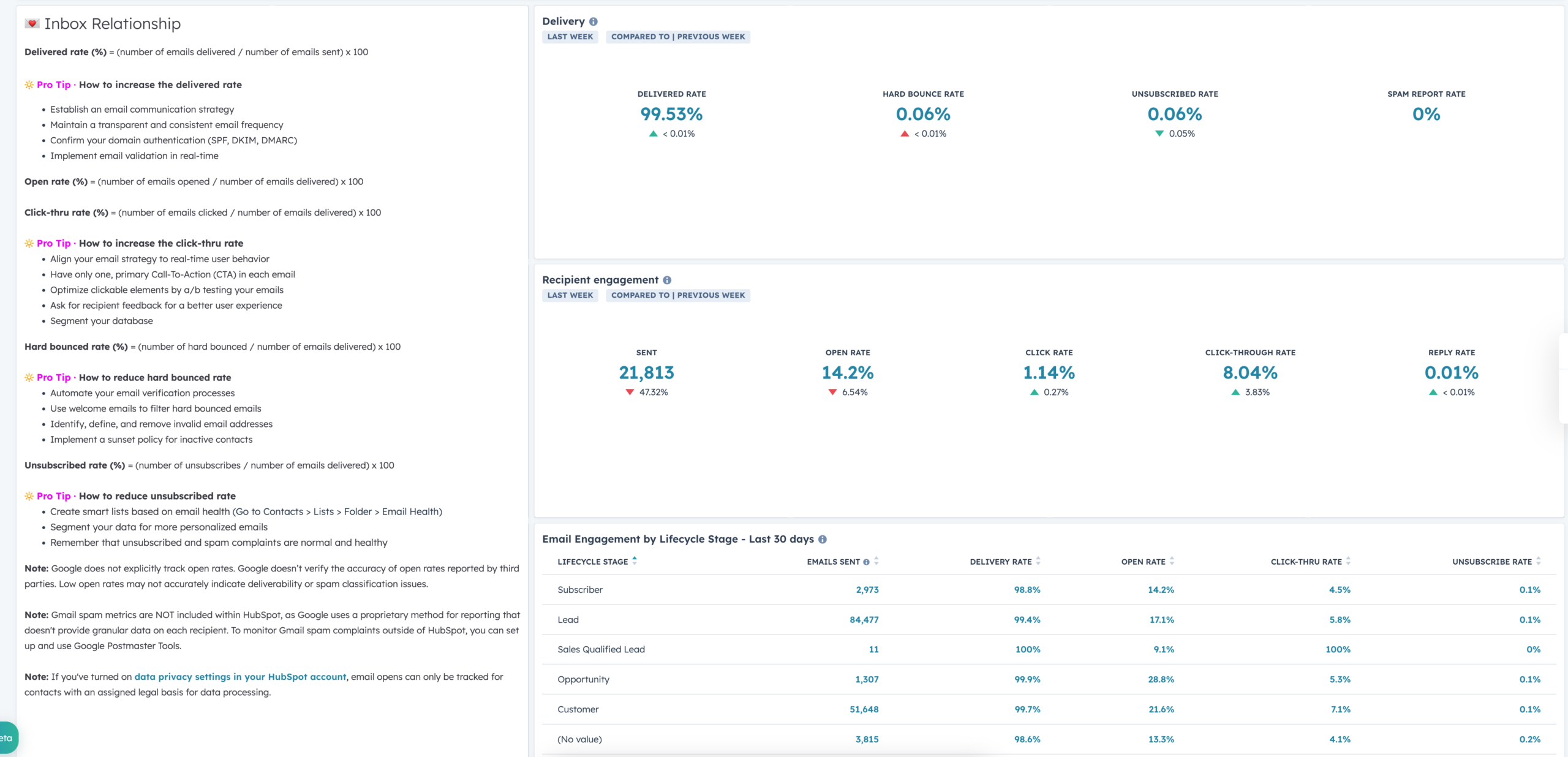Viewport: 1568px width, 757px height.
Task: Sort table by Delivery Rate arrows
Action: (x=1038, y=561)
